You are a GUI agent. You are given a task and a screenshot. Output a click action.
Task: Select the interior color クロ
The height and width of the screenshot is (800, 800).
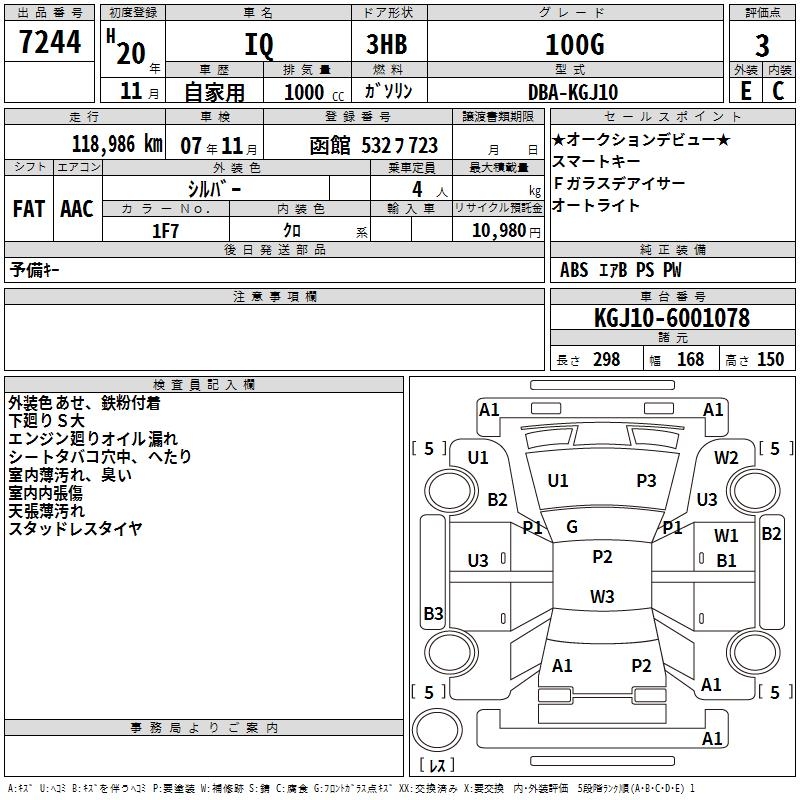292,231
